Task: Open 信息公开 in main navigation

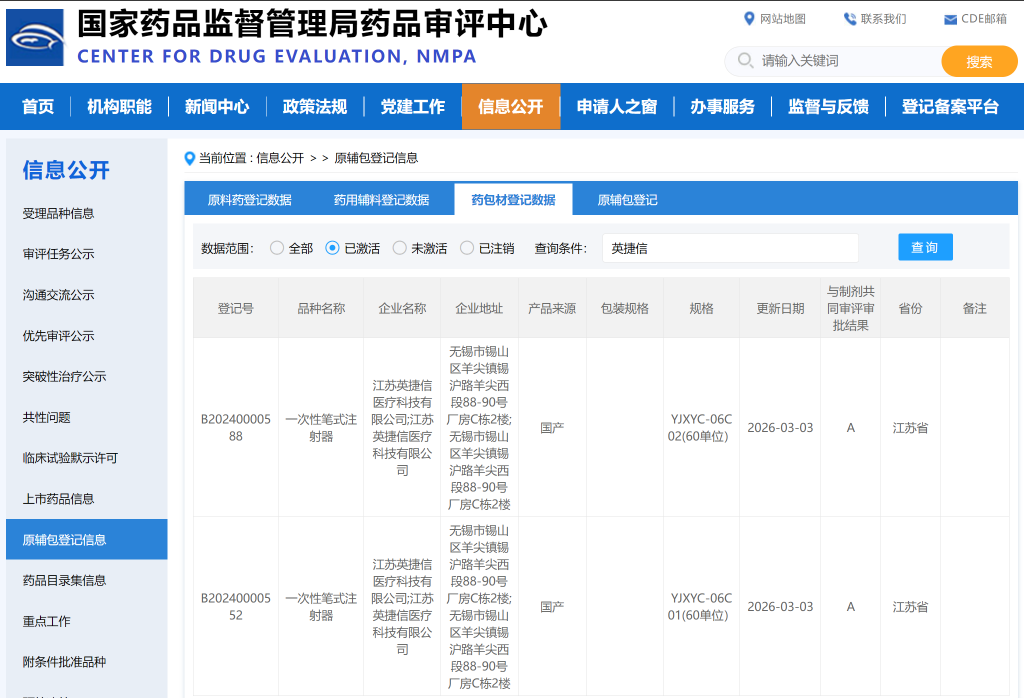Action: [510, 107]
